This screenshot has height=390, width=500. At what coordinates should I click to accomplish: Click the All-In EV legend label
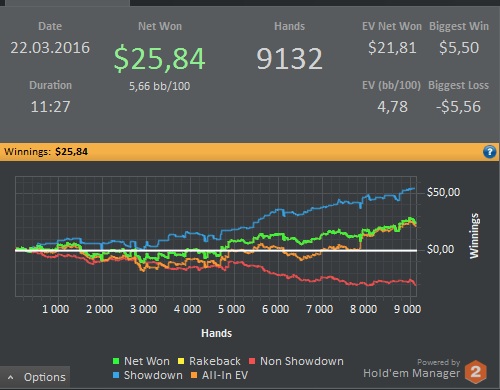coord(225,375)
